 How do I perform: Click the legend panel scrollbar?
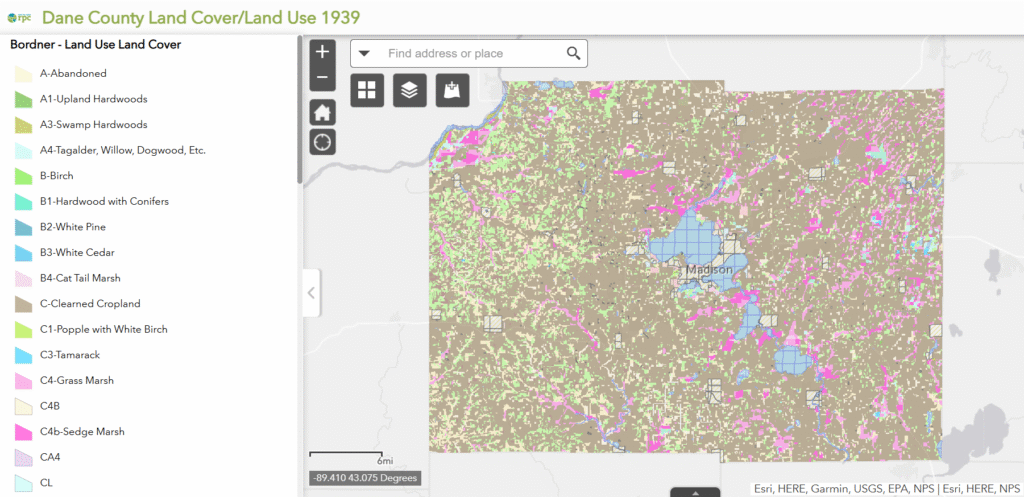298,110
